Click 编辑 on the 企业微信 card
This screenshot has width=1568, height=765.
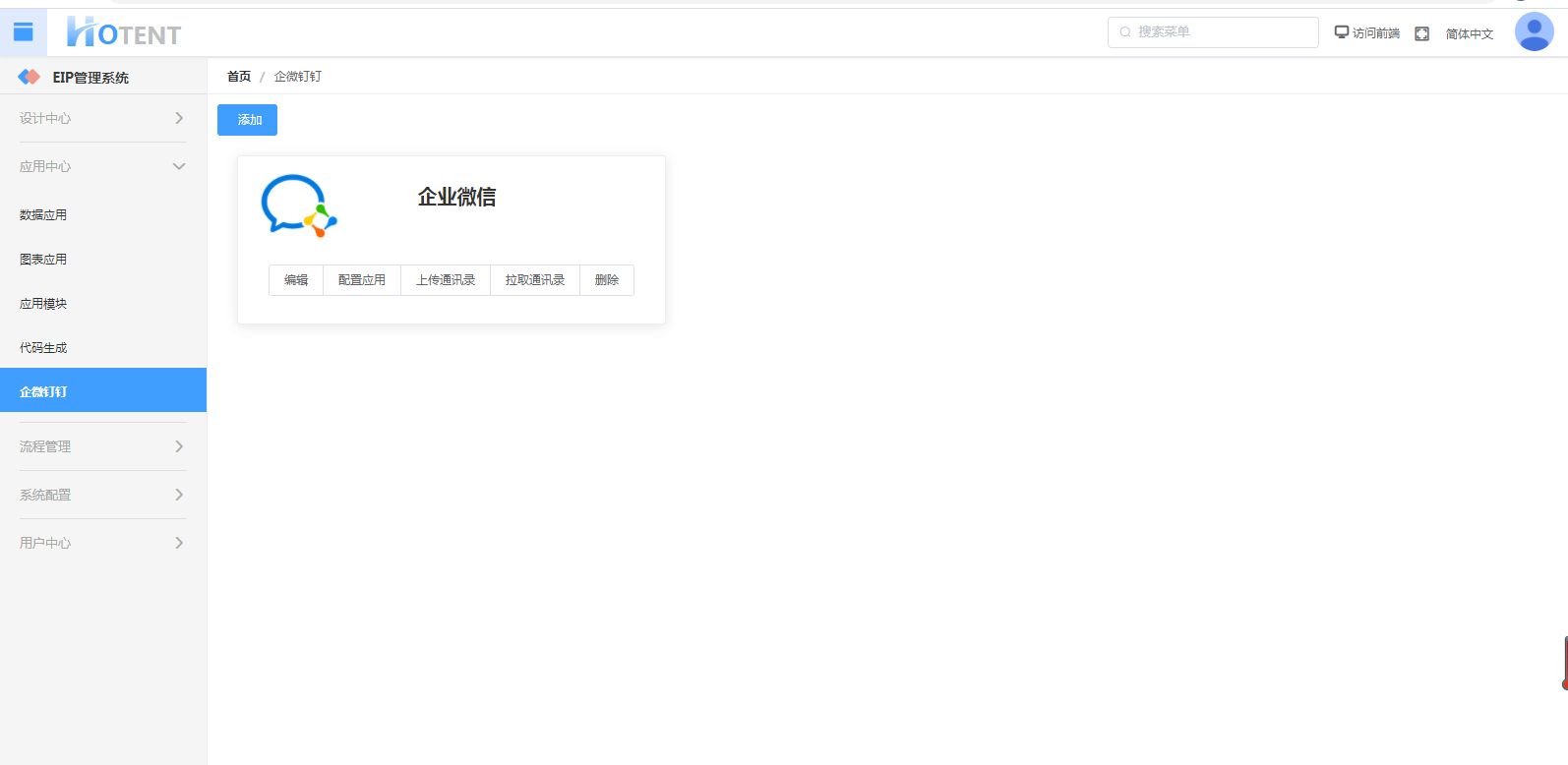(296, 280)
